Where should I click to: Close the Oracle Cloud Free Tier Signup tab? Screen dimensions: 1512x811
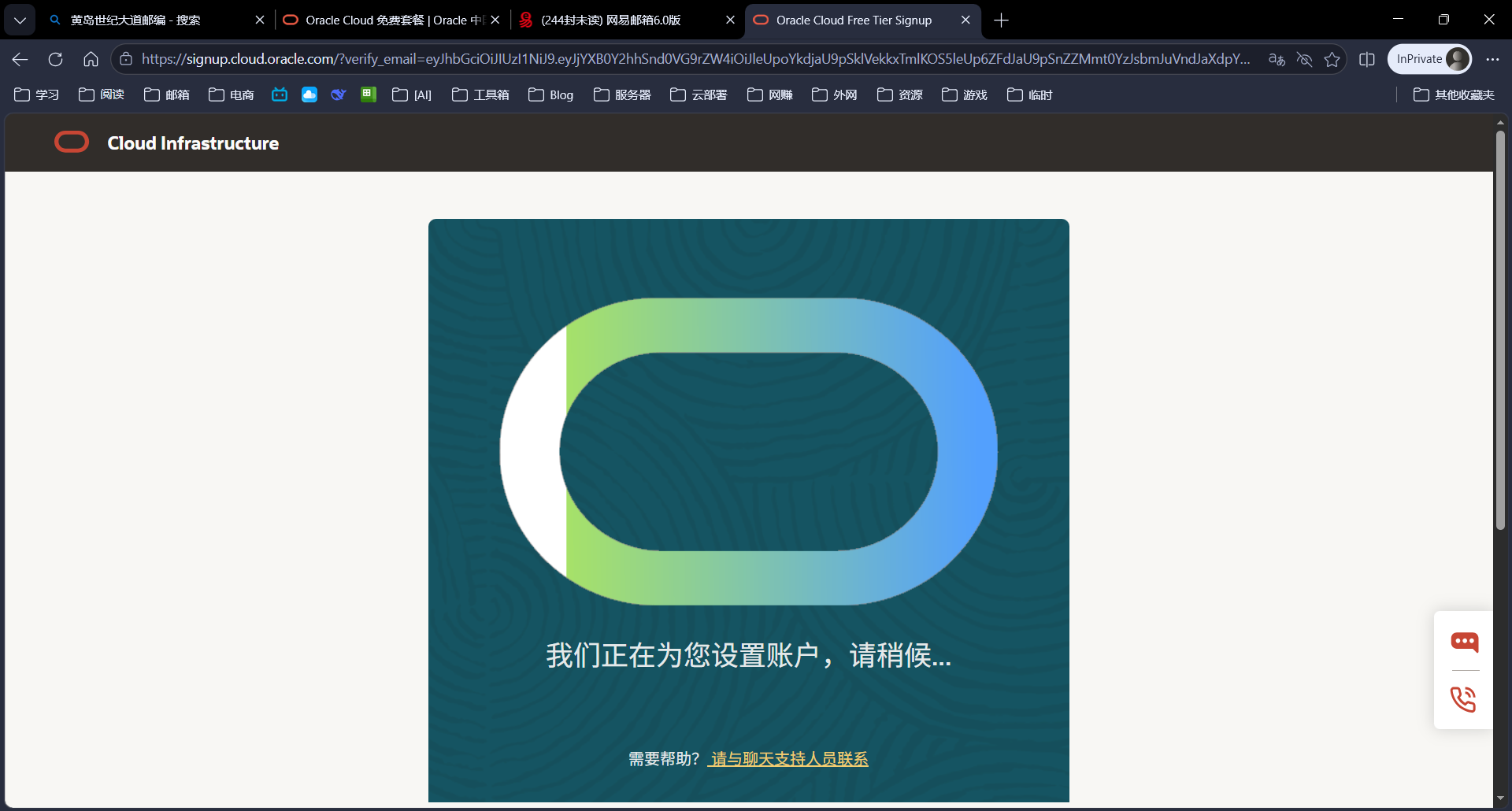[x=965, y=20]
